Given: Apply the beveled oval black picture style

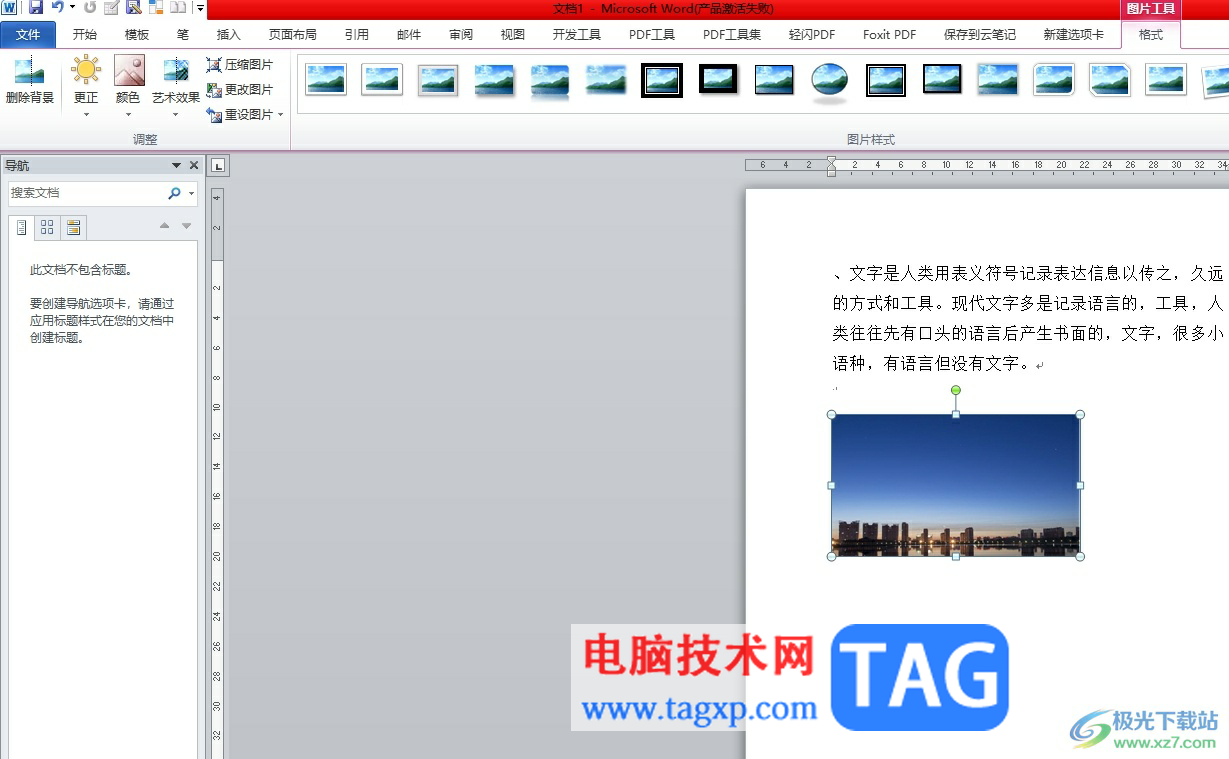Looking at the screenshot, I should (x=830, y=81).
